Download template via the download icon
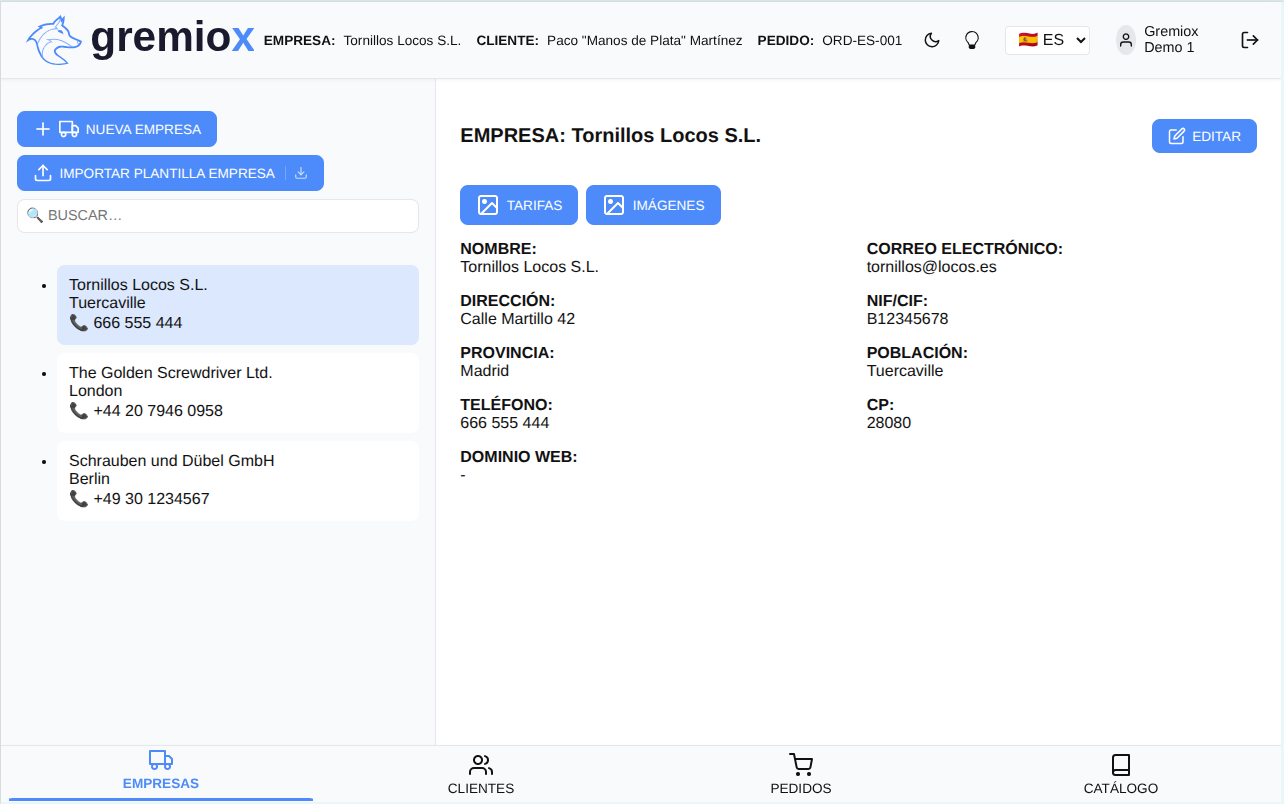The height and width of the screenshot is (804, 1284). (x=301, y=173)
